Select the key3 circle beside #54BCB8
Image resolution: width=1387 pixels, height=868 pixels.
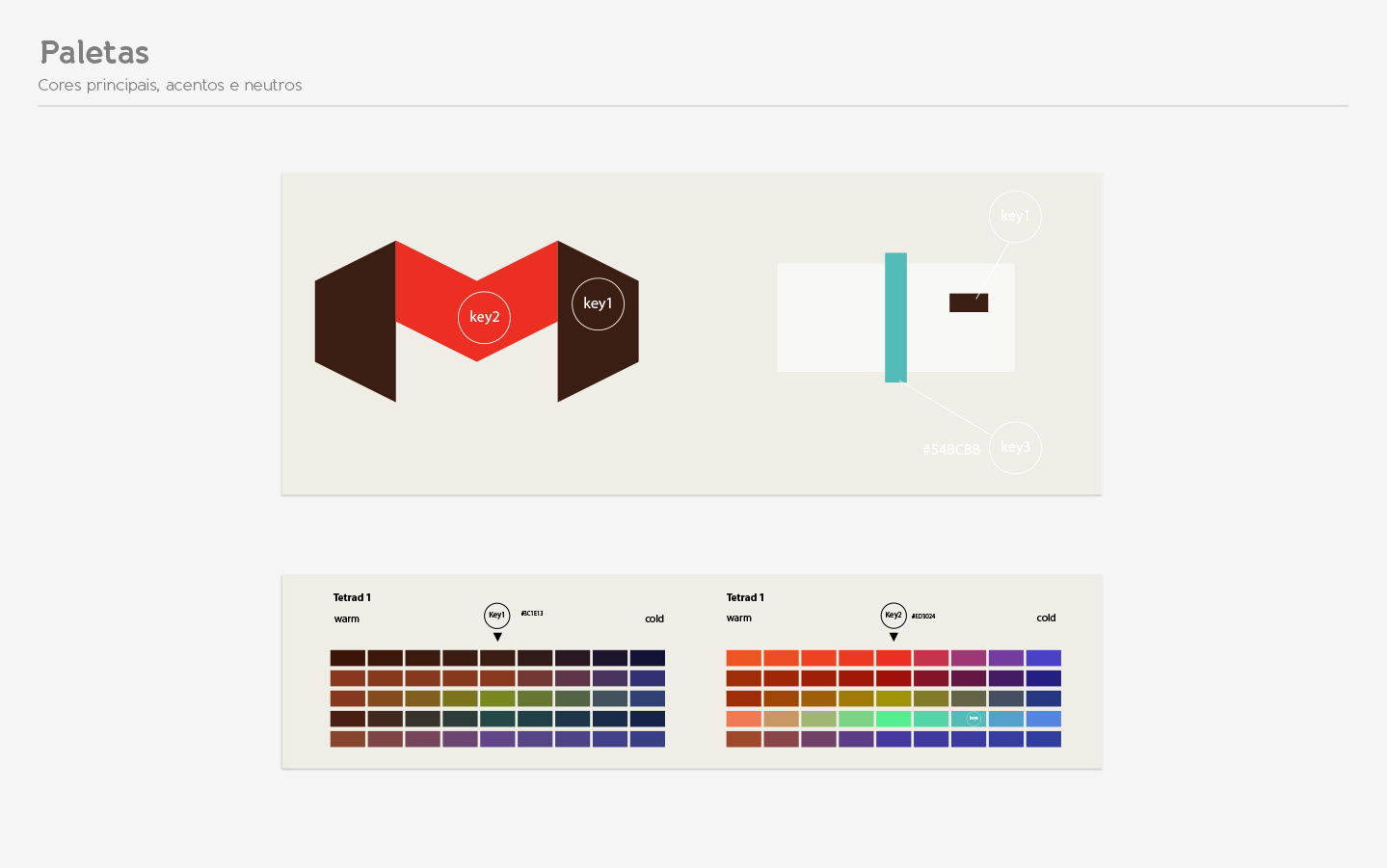click(1015, 447)
